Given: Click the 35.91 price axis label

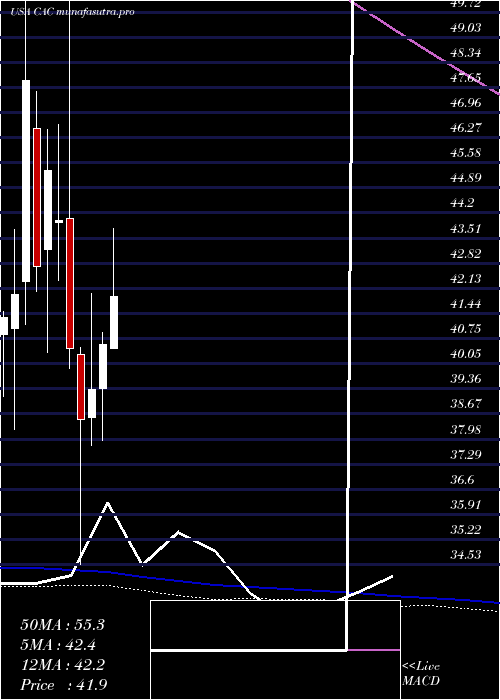Looking at the screenshot, I should point(466,504).
